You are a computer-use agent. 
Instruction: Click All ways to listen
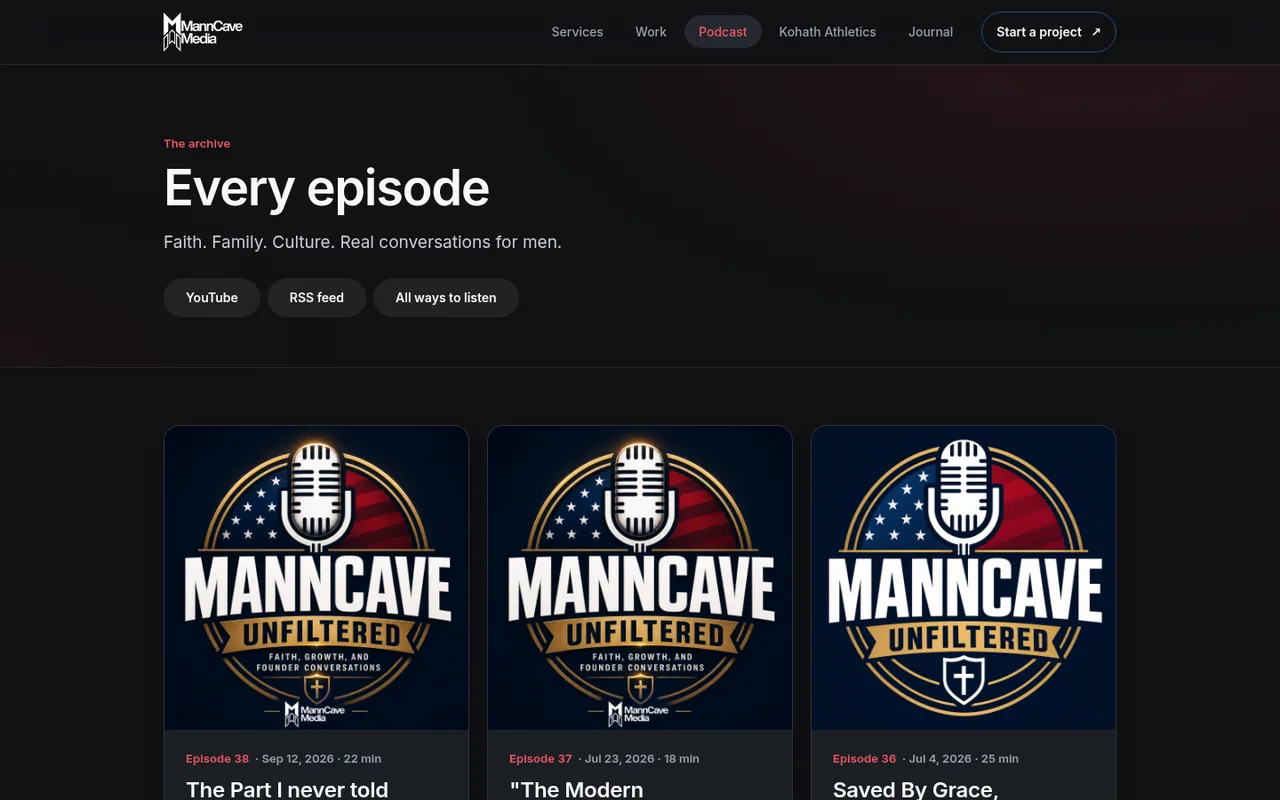click(x=446, y=298)
